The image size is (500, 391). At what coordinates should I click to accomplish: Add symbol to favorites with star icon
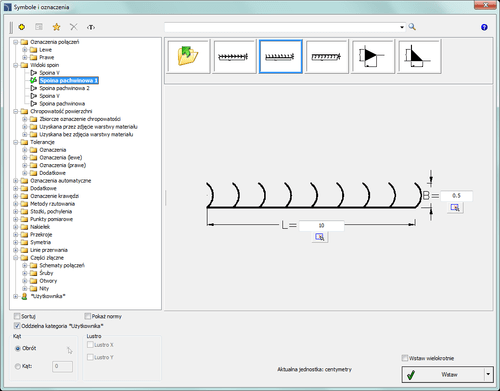tap(56, 27)
